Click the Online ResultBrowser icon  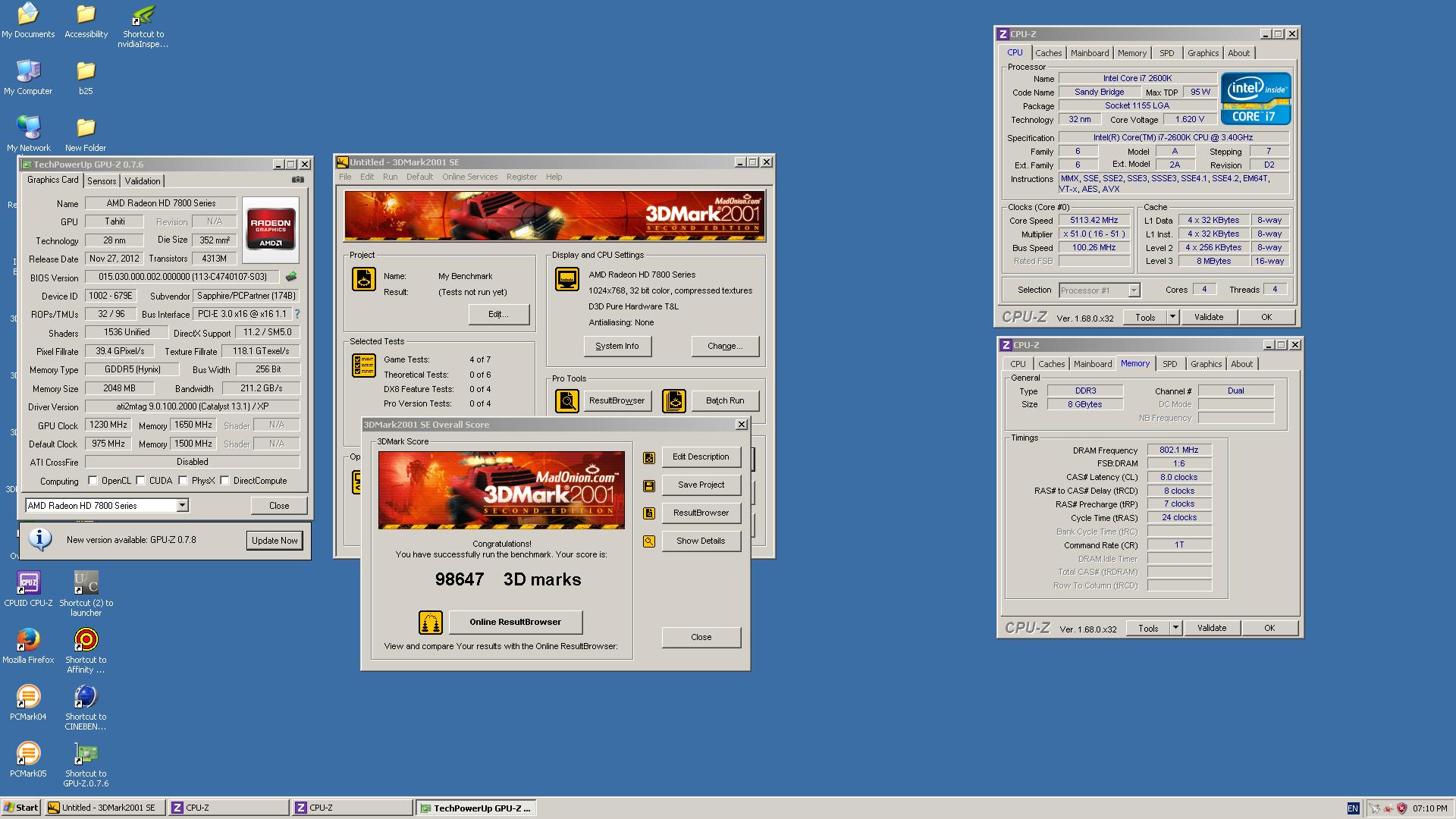[431, 623]
